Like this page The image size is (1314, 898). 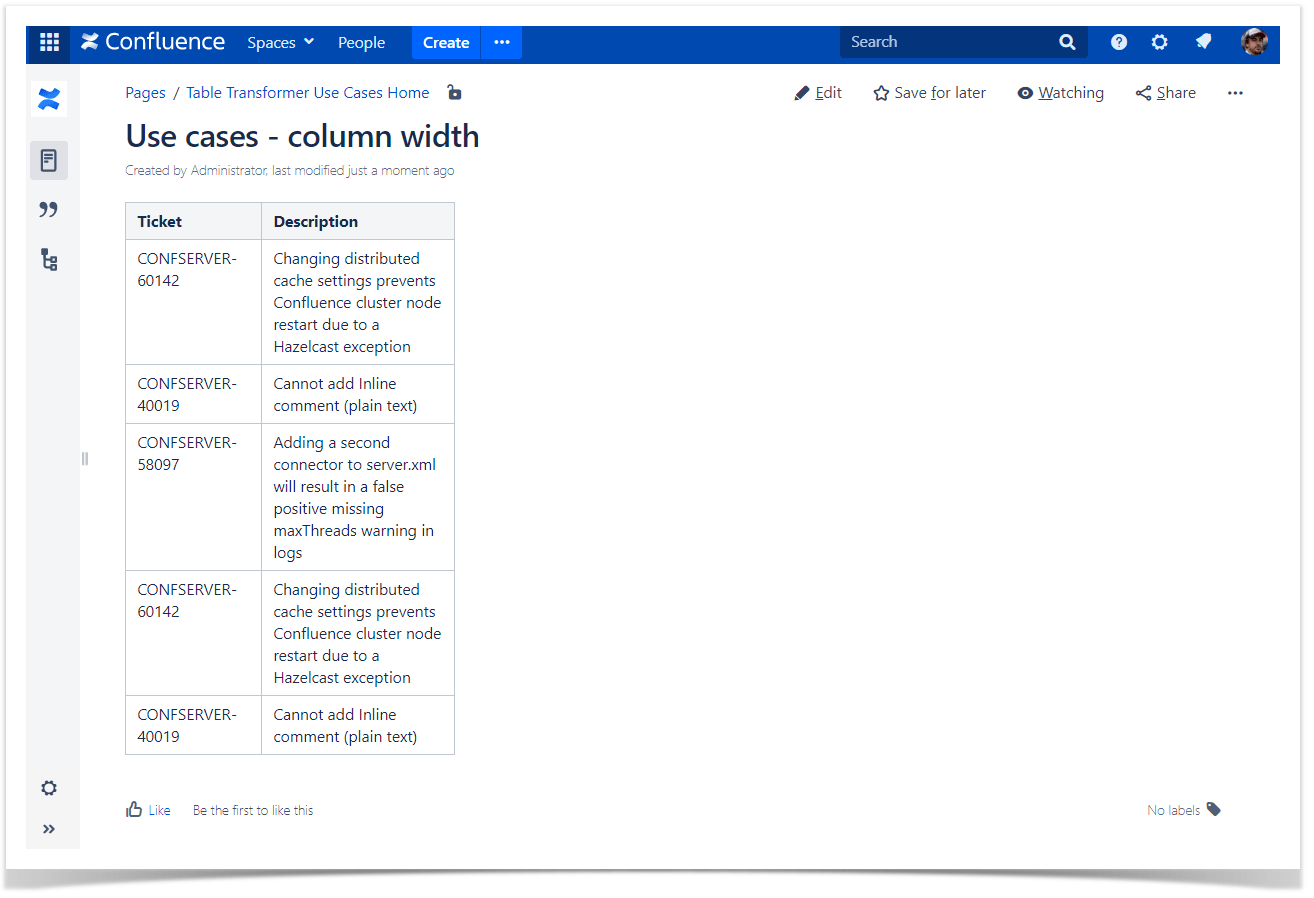pyautogui.click(x=148, y=810)
